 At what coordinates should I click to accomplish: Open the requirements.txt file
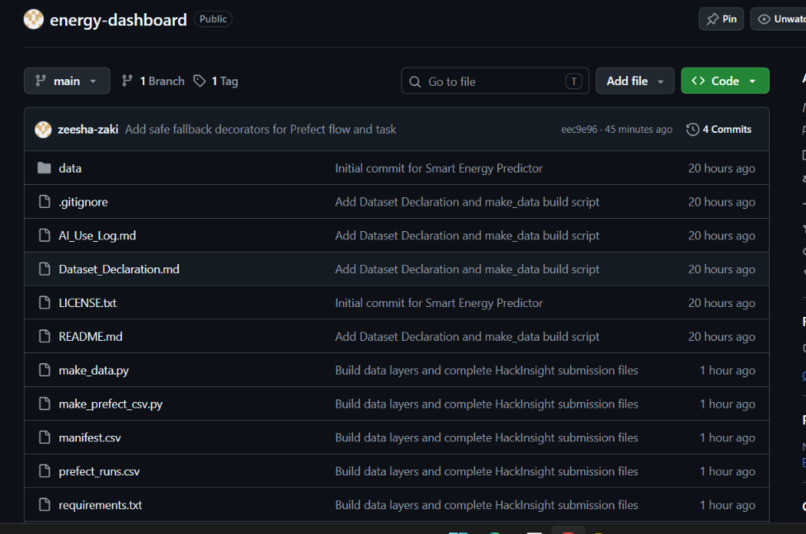(100, 505)
